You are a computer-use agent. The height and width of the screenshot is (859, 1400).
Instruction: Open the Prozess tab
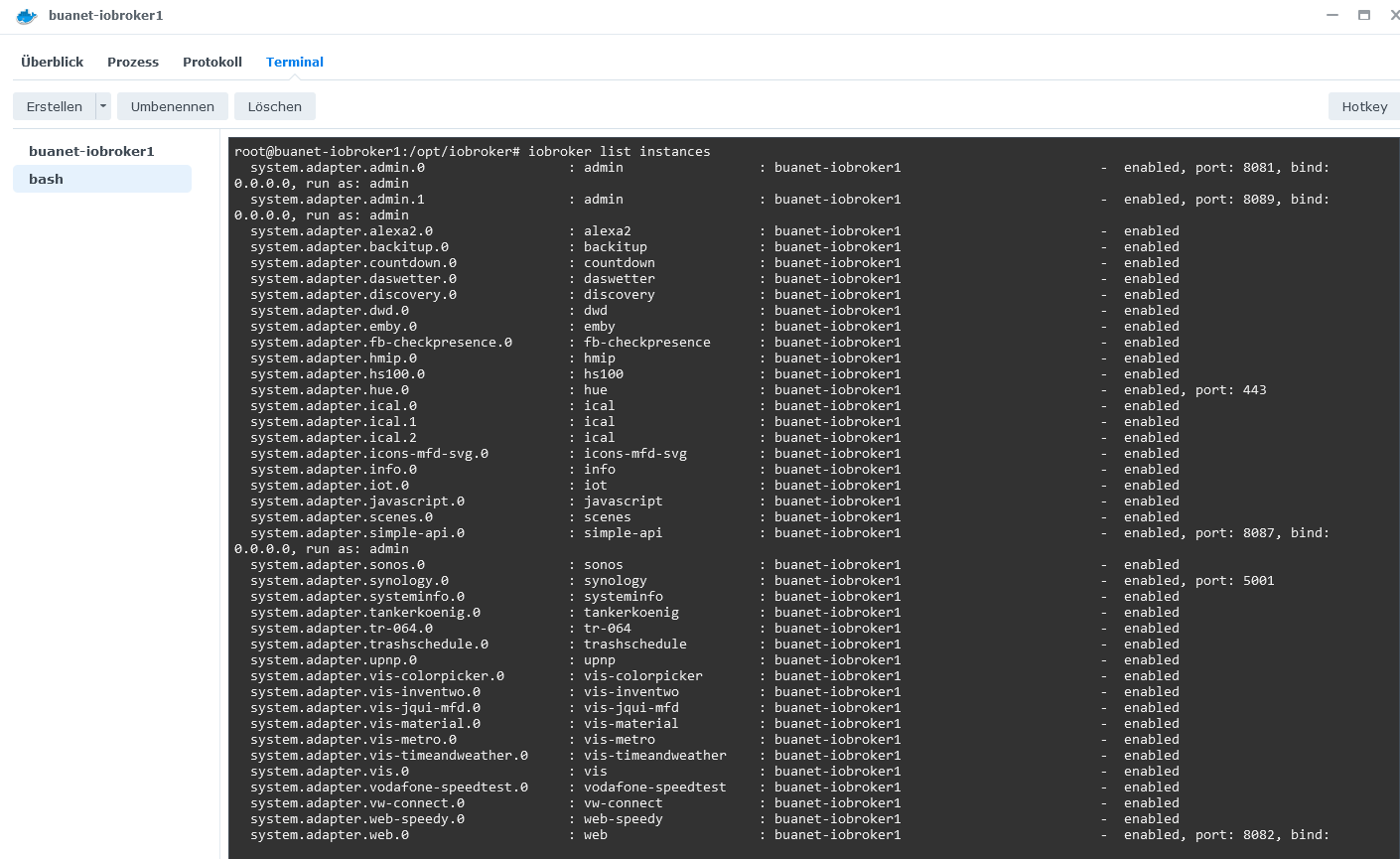[x=133, y=62]
